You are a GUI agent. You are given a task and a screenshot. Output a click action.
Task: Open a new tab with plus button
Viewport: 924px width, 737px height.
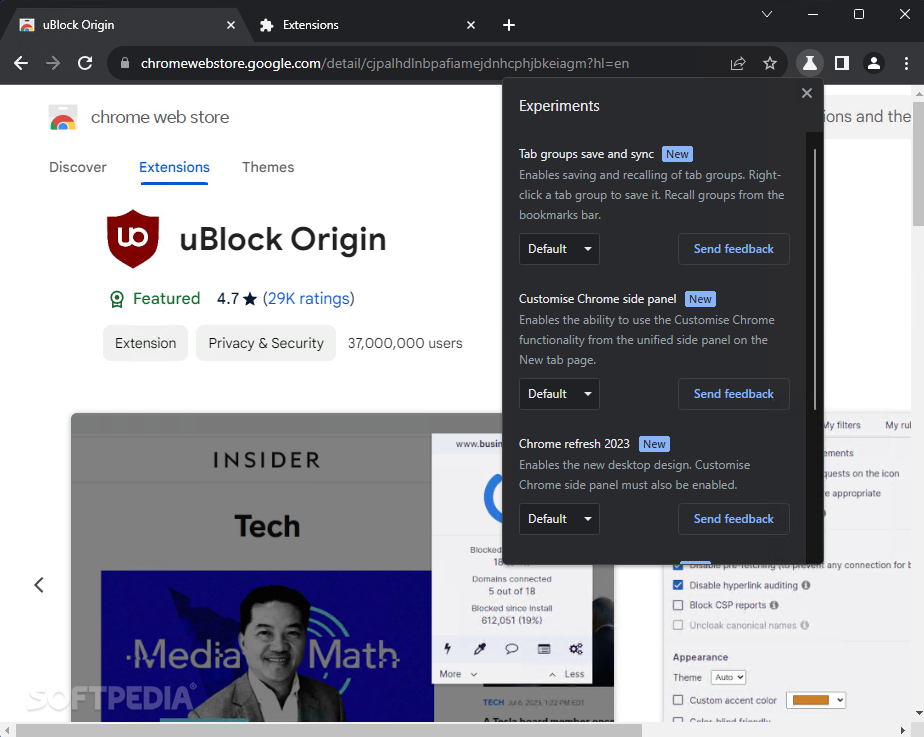[x=509, y=25]
